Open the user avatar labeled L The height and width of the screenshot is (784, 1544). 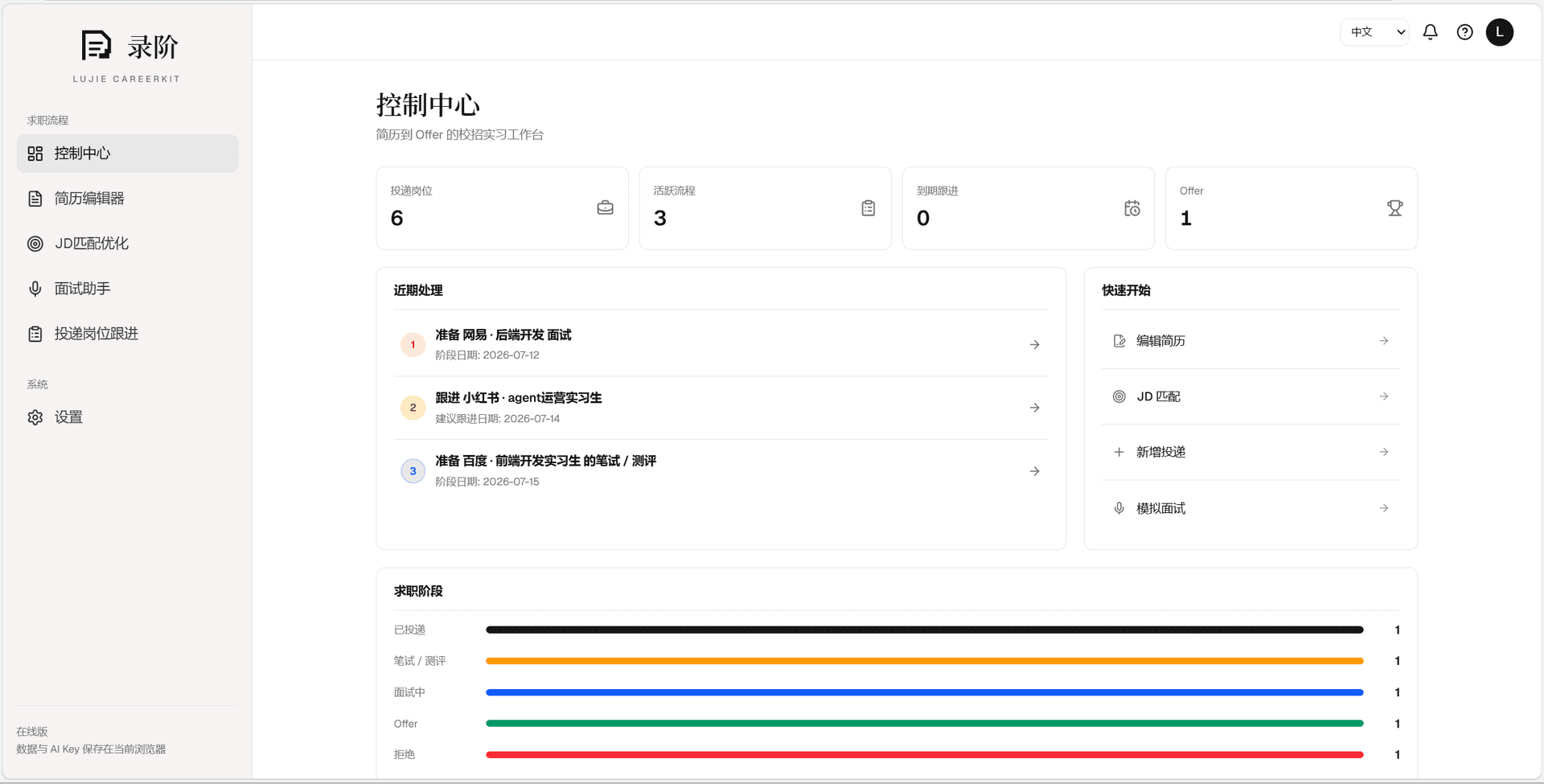1499,32
